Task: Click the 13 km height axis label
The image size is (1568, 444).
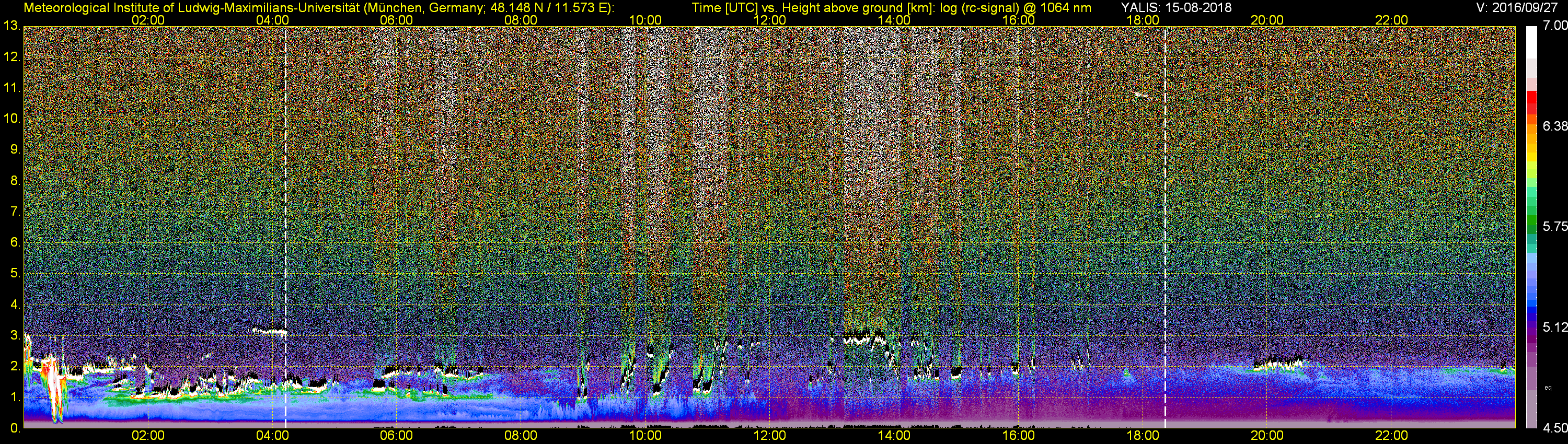Action: [x=11, y=26]
